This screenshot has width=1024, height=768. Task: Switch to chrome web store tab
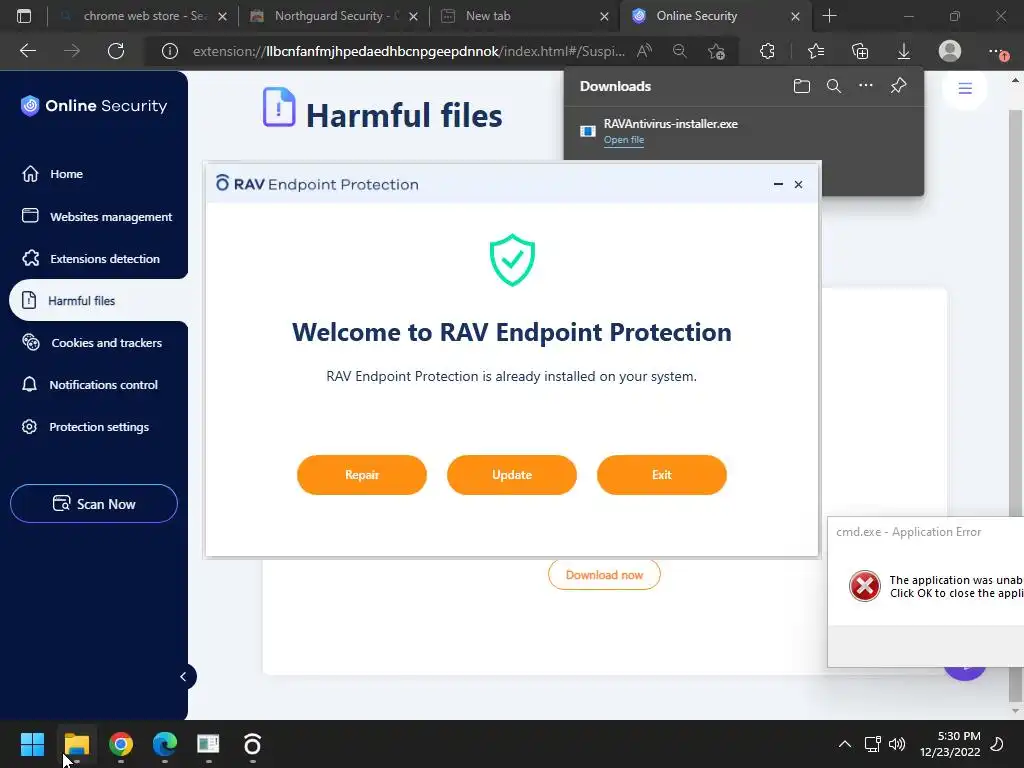point(142,16)
